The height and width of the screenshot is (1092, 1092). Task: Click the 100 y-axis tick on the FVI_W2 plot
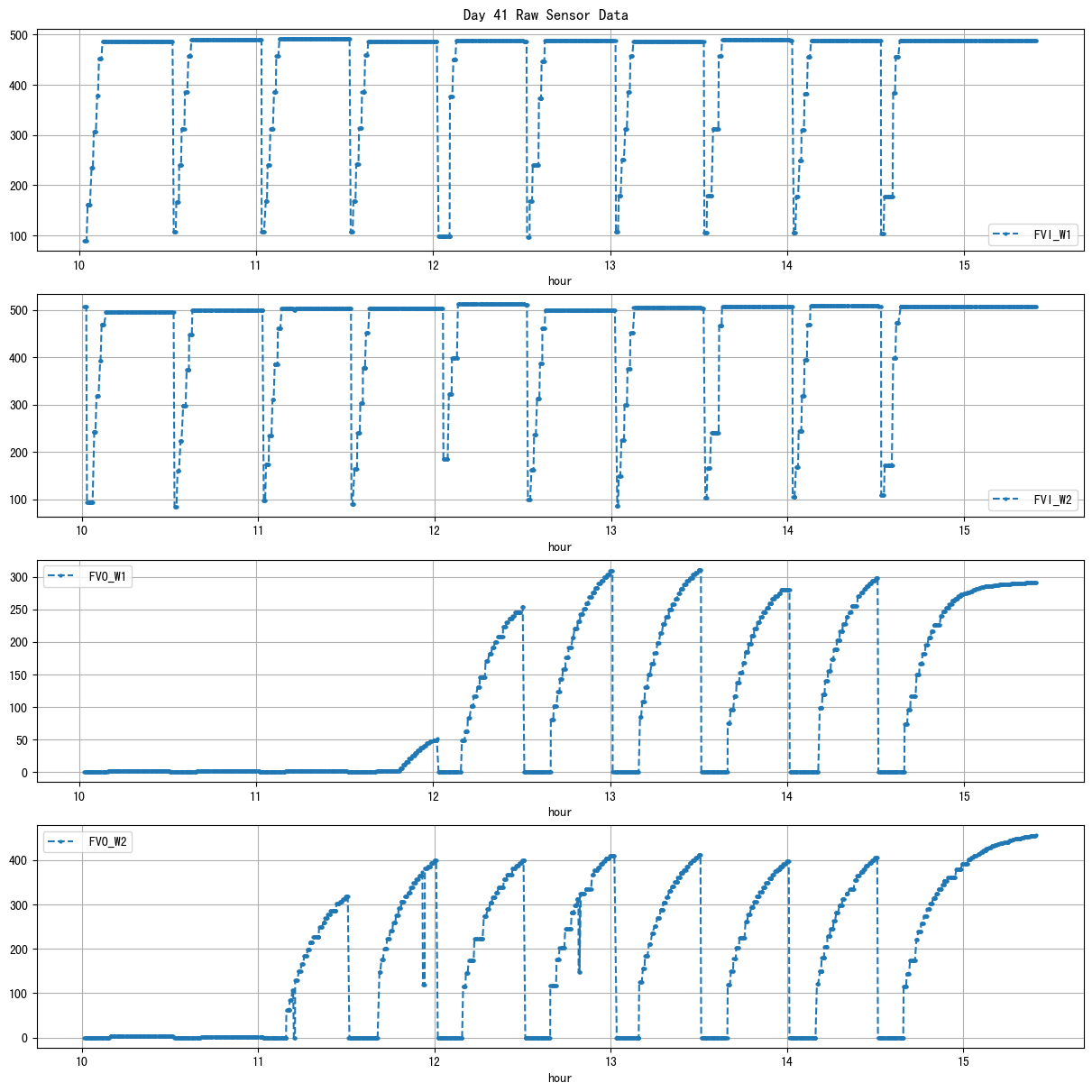[20, 500]
